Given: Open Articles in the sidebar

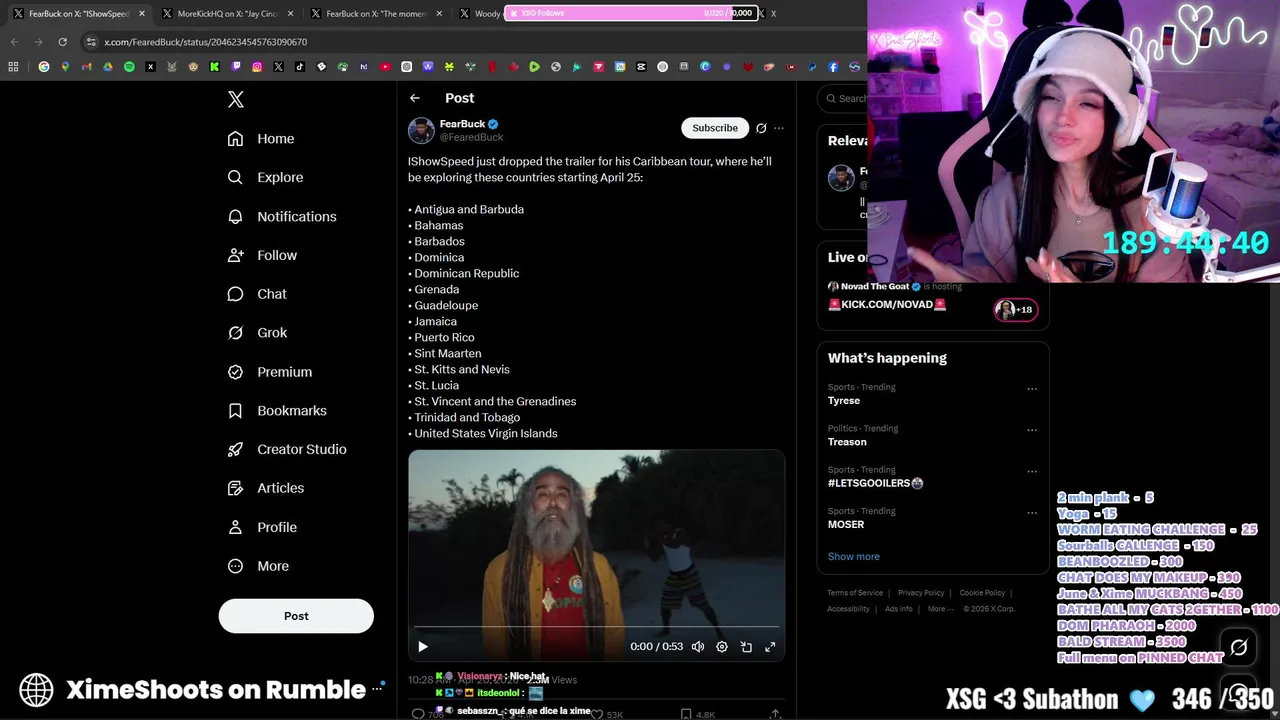Looking at the screenshot, I should [266, 488].
